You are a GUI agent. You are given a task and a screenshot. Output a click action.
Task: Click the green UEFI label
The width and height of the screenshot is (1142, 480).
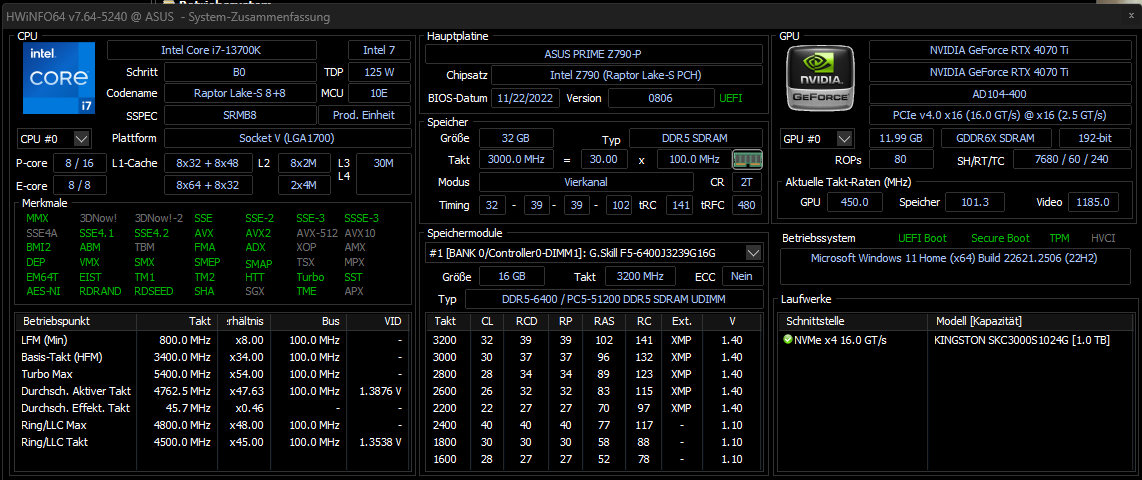pyautogui.click(x=731, y=98)
